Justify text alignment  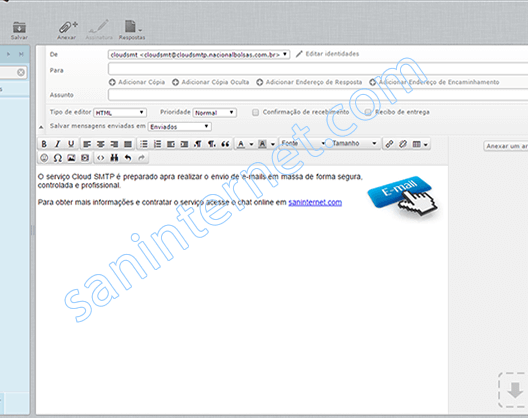coord(128,144)
